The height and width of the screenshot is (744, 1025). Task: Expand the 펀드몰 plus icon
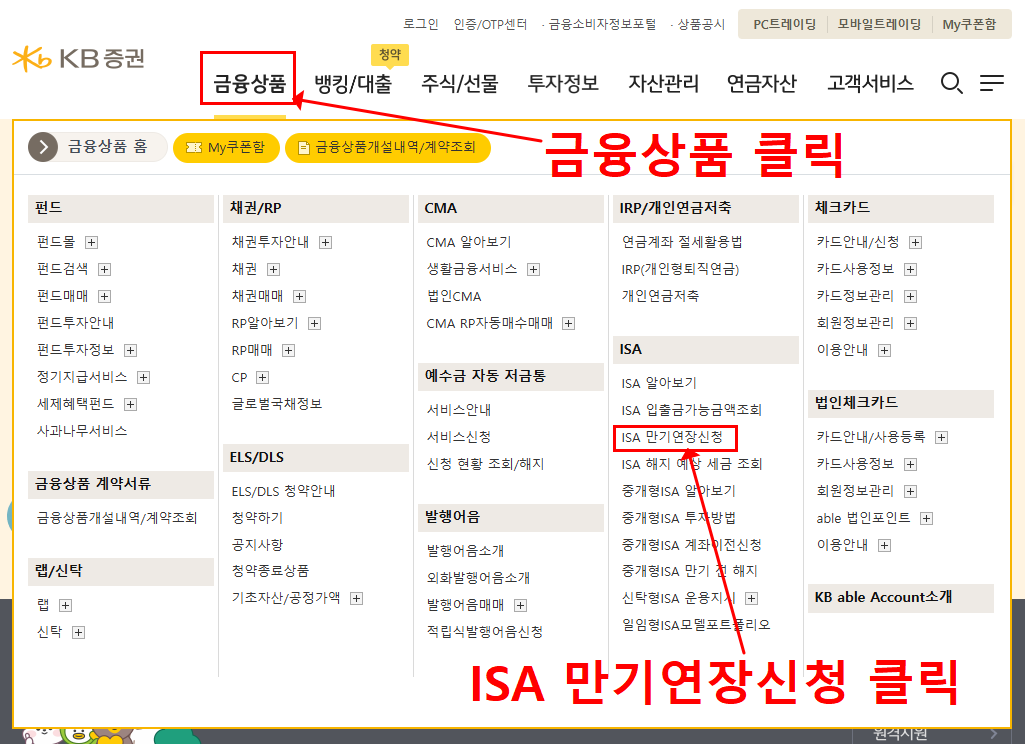[x=92, y=243]
